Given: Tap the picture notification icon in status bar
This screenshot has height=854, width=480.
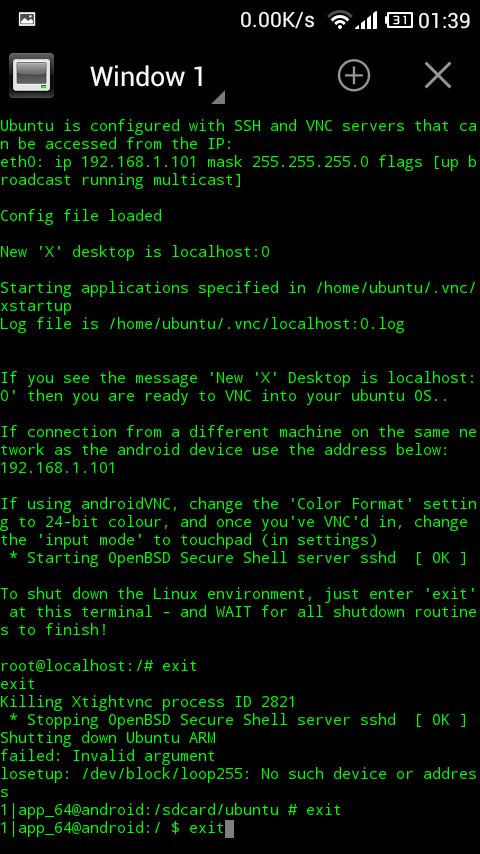Looking at the screenshot, I should coord(27,19).
